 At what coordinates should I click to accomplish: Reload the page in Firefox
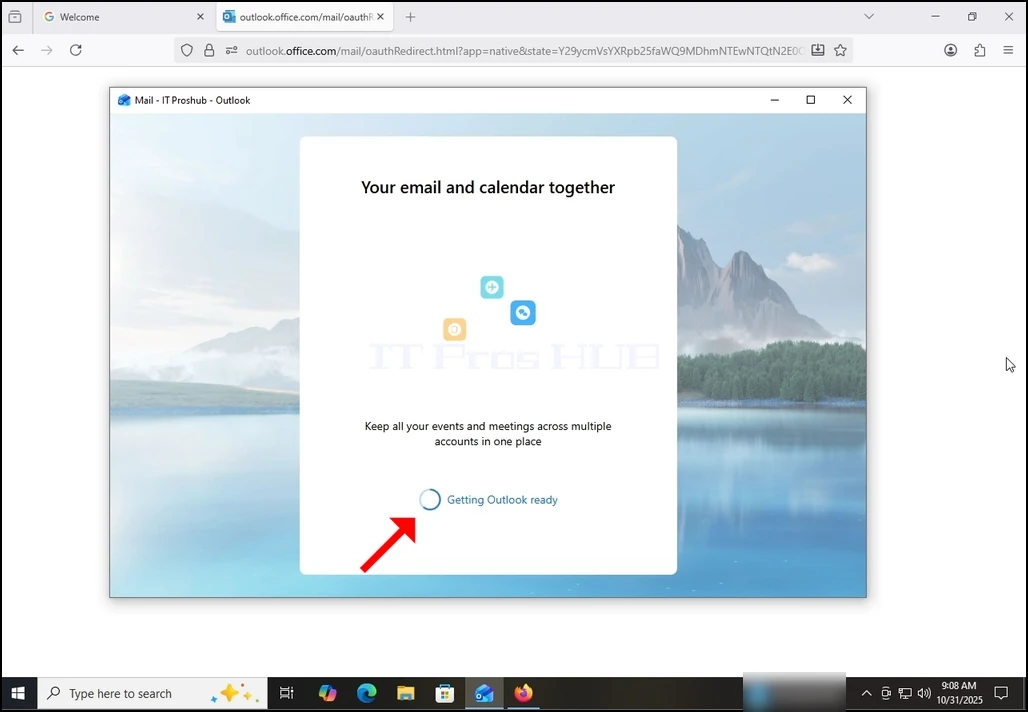point(76,50)
